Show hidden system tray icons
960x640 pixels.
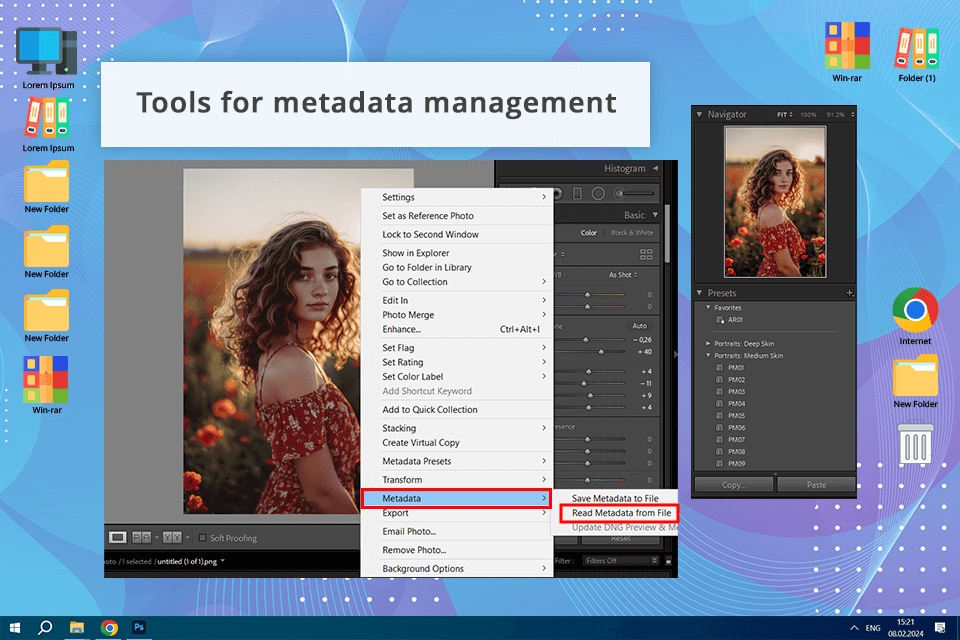(854, 628)
